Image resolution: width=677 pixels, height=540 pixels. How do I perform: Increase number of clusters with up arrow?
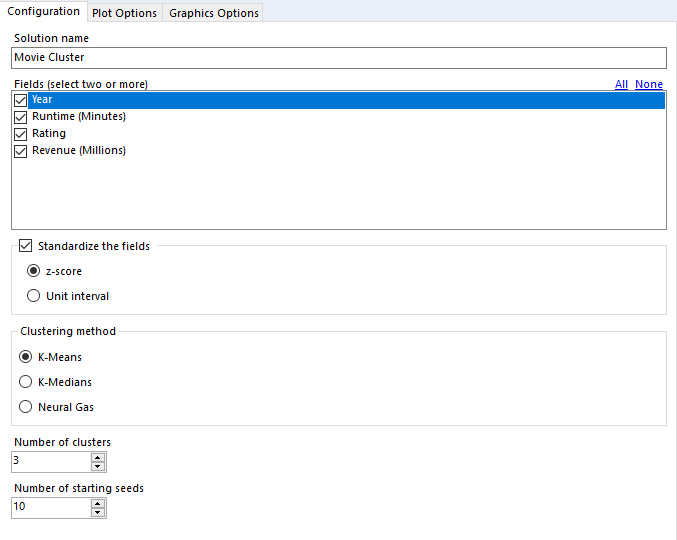click(97, 457)
